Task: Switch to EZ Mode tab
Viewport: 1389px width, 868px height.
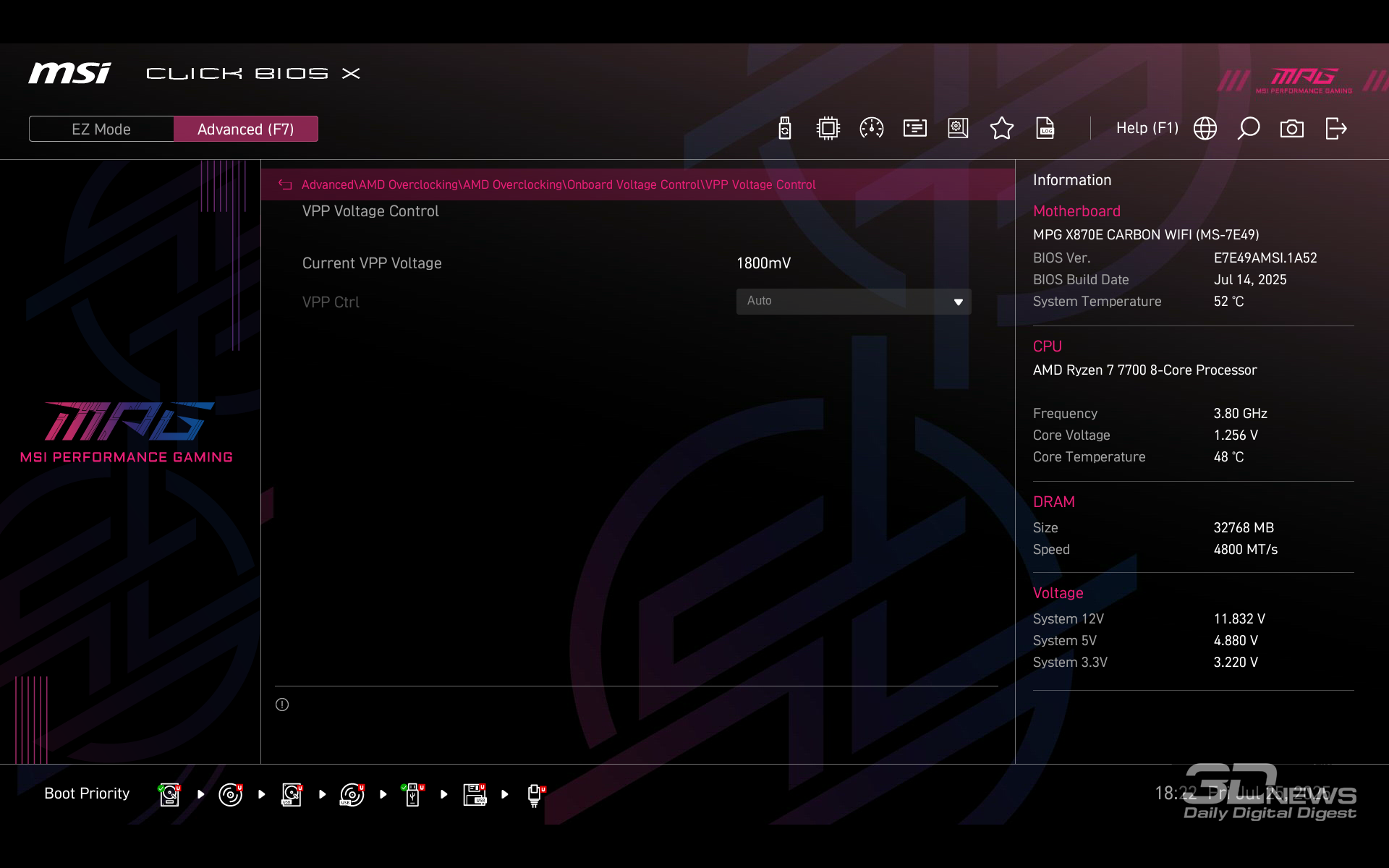Action: click(x=101, y=129)
